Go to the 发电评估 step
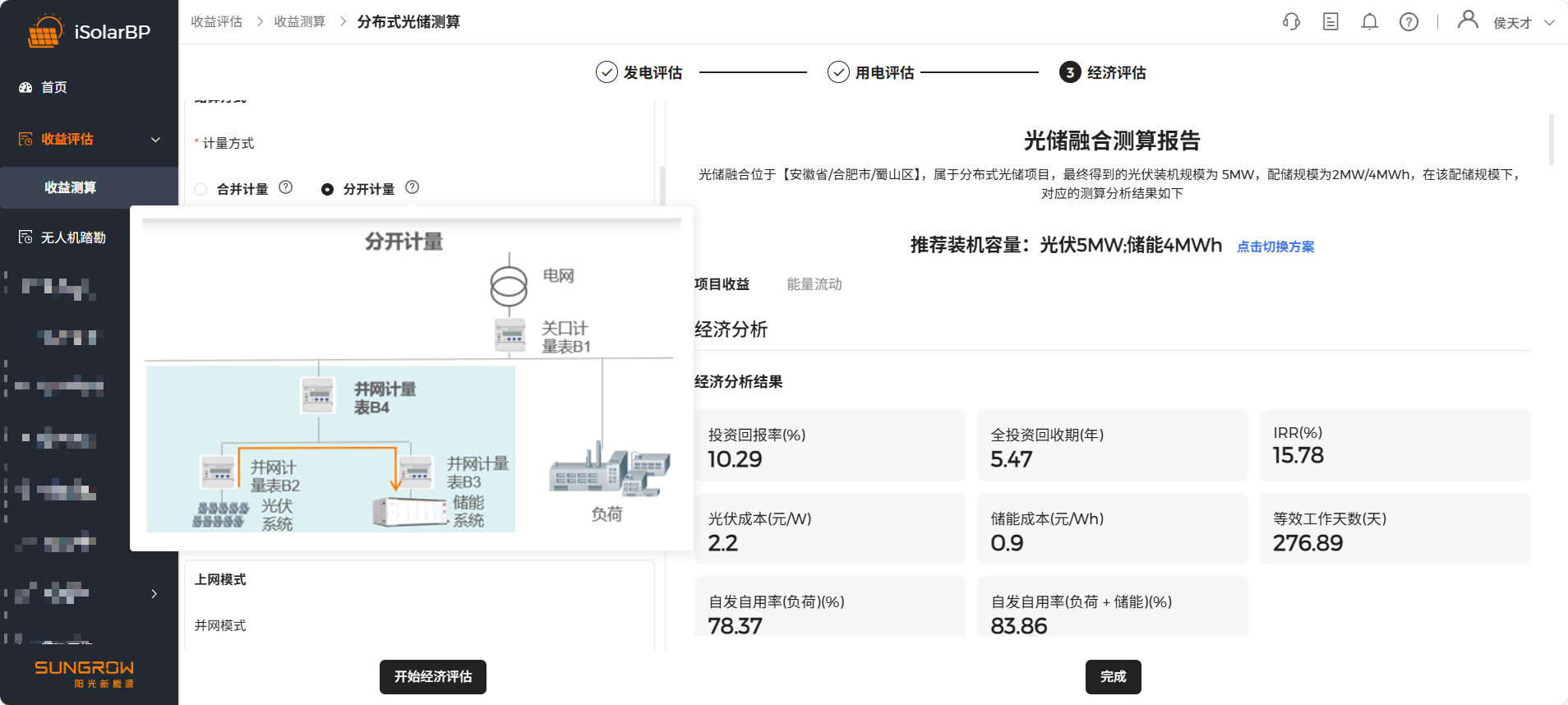 (639, 73)
